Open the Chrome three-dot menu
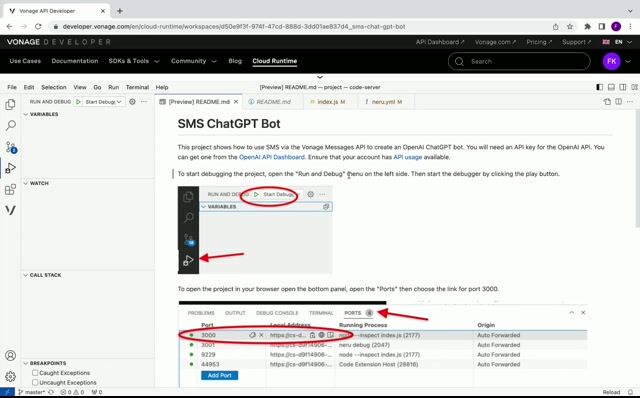This screenshot has width=640, height=398. coord(631,27)
